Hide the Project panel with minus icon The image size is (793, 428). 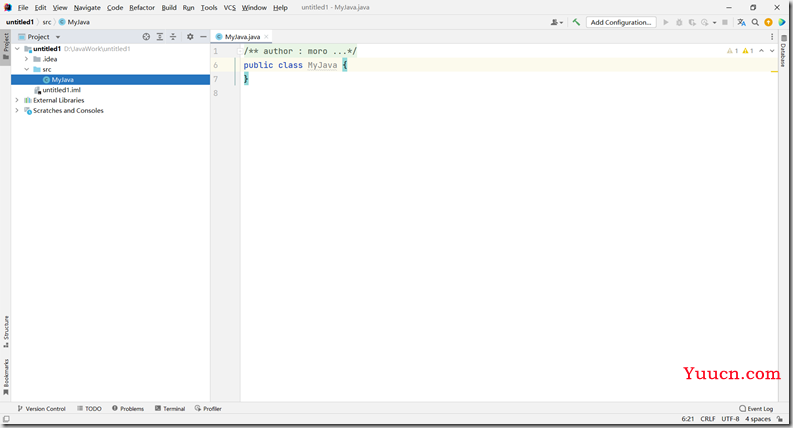[x=203, y=37]
